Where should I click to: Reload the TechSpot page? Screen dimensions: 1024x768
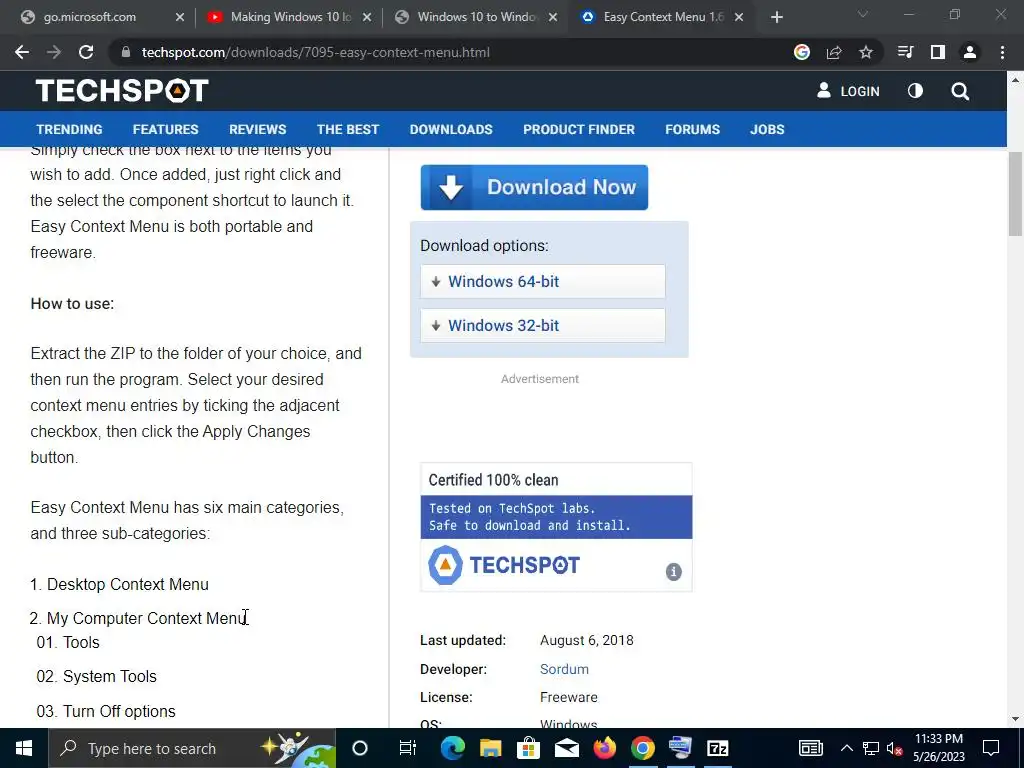86,52
